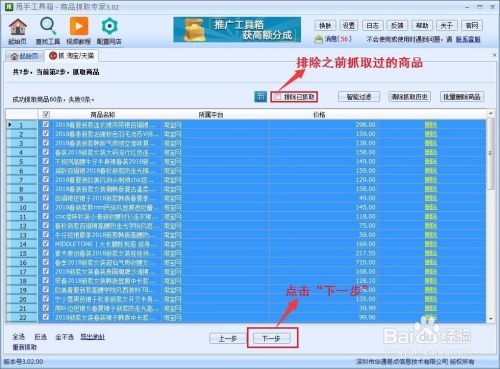
Task: Toggle the checkbox in row 22
Action: coord(46,317)
